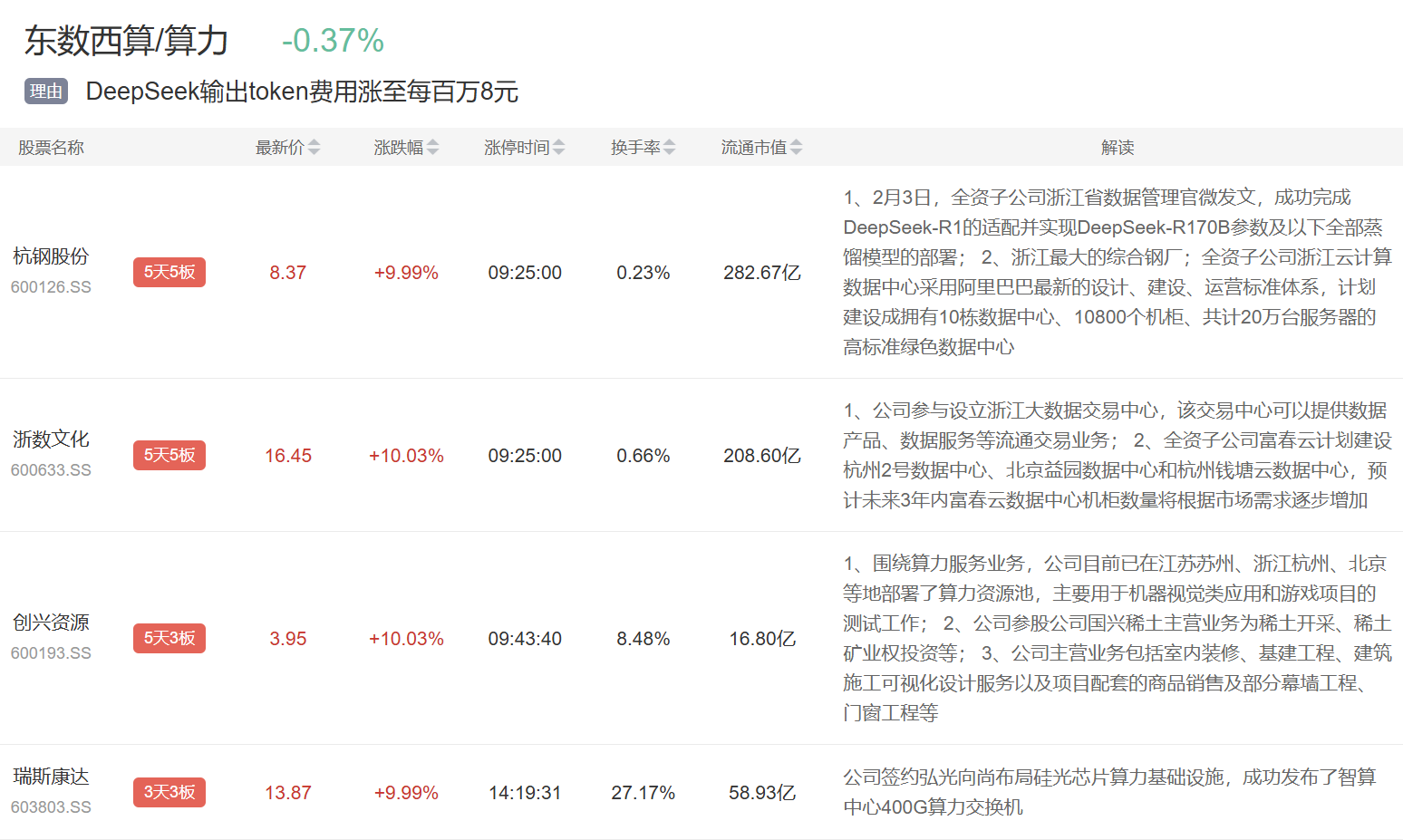Sort by 最新价 using its sort arrows

(314, 147)
